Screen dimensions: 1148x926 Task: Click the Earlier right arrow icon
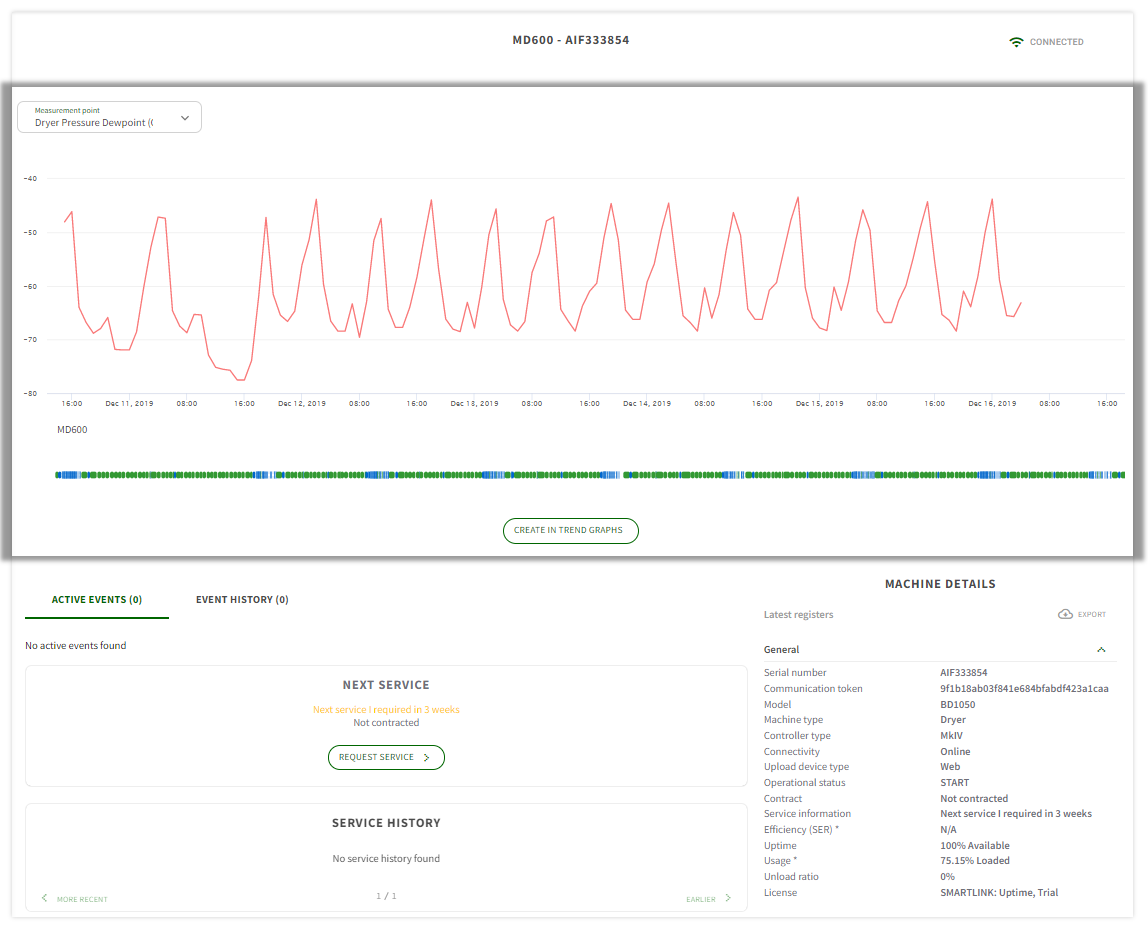point(728,898)
